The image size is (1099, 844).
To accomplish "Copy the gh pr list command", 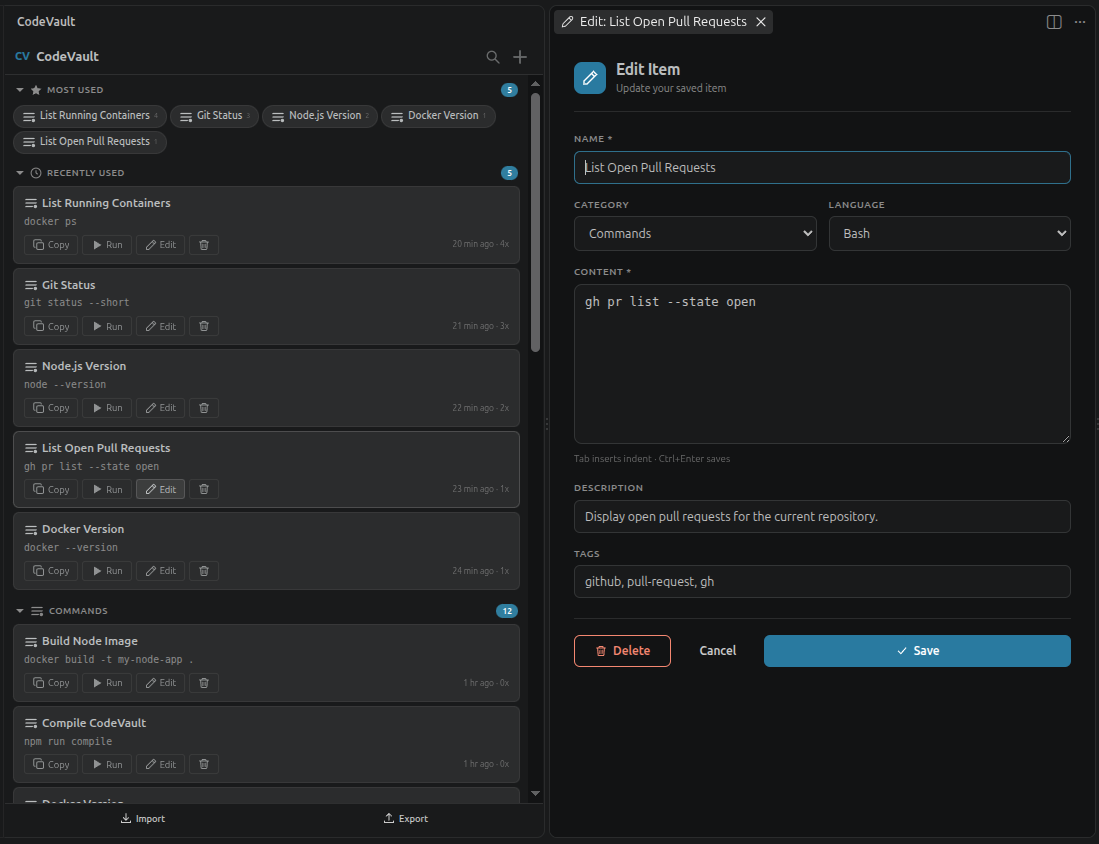I will 51,489.
